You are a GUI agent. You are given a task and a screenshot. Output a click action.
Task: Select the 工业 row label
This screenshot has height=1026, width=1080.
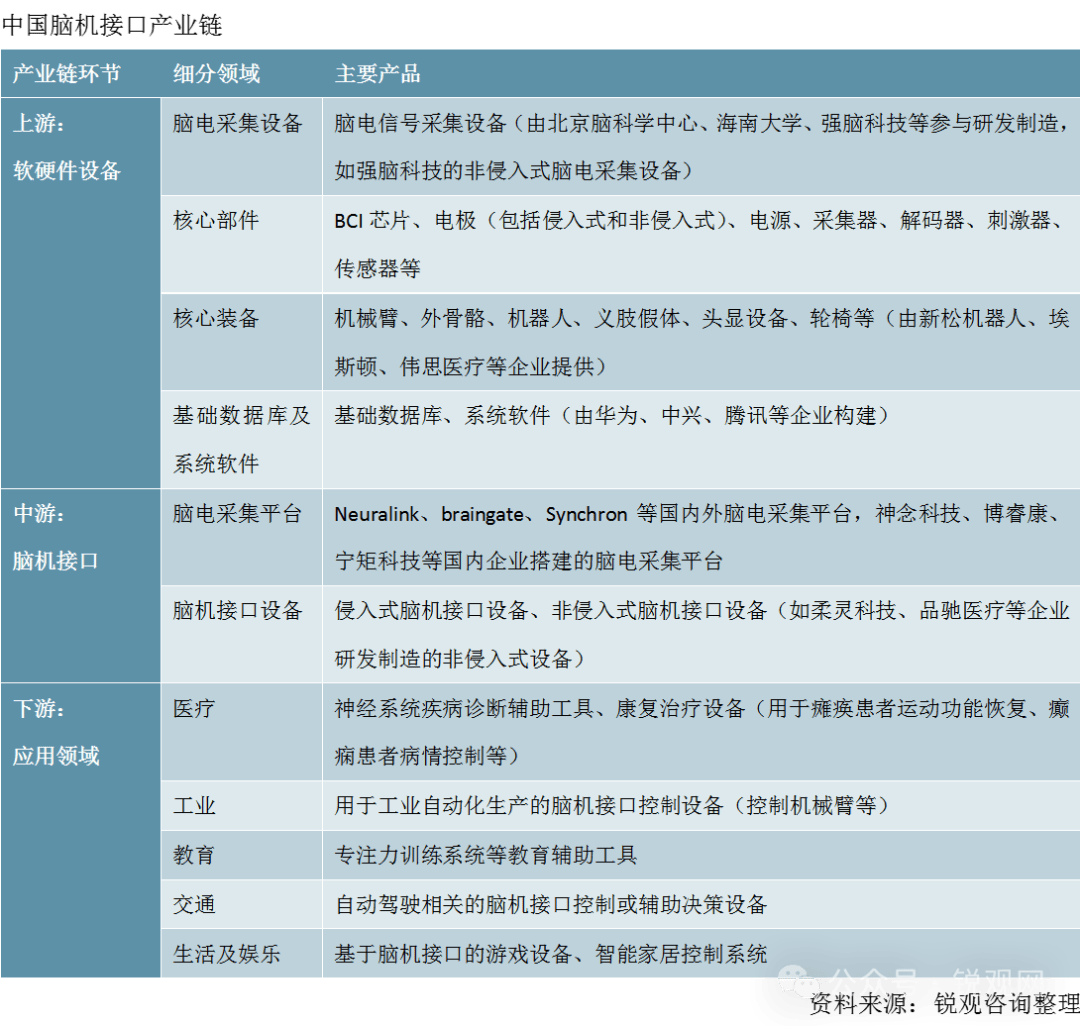194,806
